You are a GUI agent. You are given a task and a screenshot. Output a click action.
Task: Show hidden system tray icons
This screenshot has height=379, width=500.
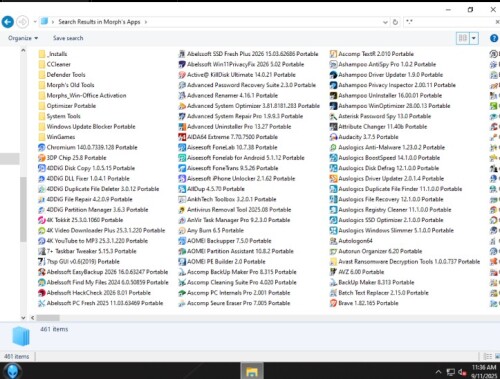click(x=439, y=372)
